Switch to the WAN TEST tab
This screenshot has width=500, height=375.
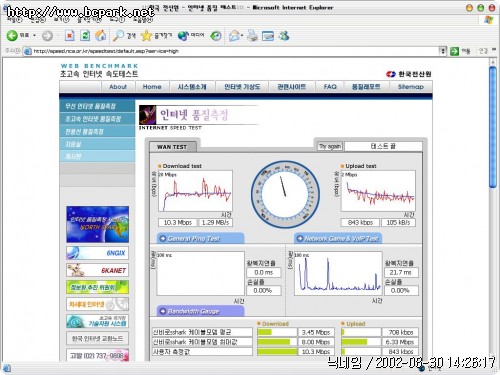pyautogui.click(x=172, y=147)
